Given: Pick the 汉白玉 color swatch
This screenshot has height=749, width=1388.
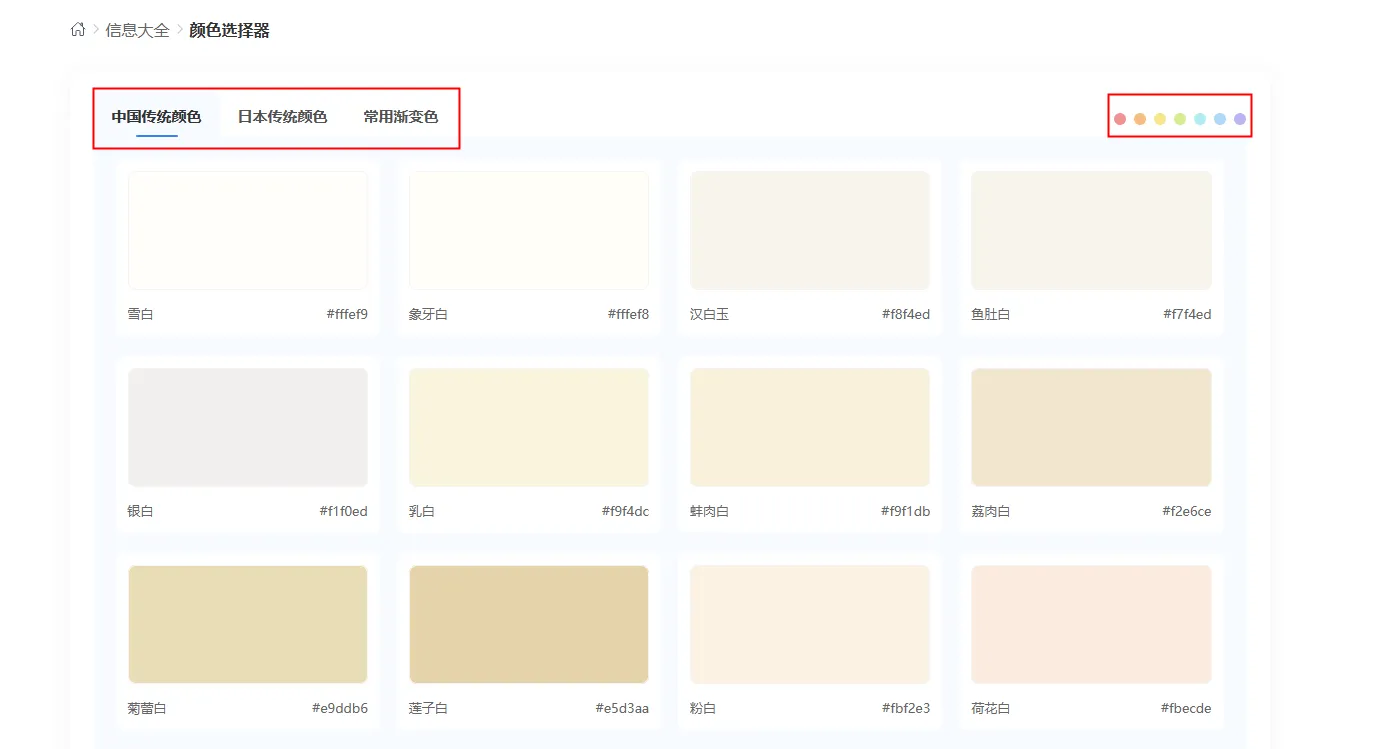Looking at the screenshot, I should pyautogui.click(x=810, y=230).
